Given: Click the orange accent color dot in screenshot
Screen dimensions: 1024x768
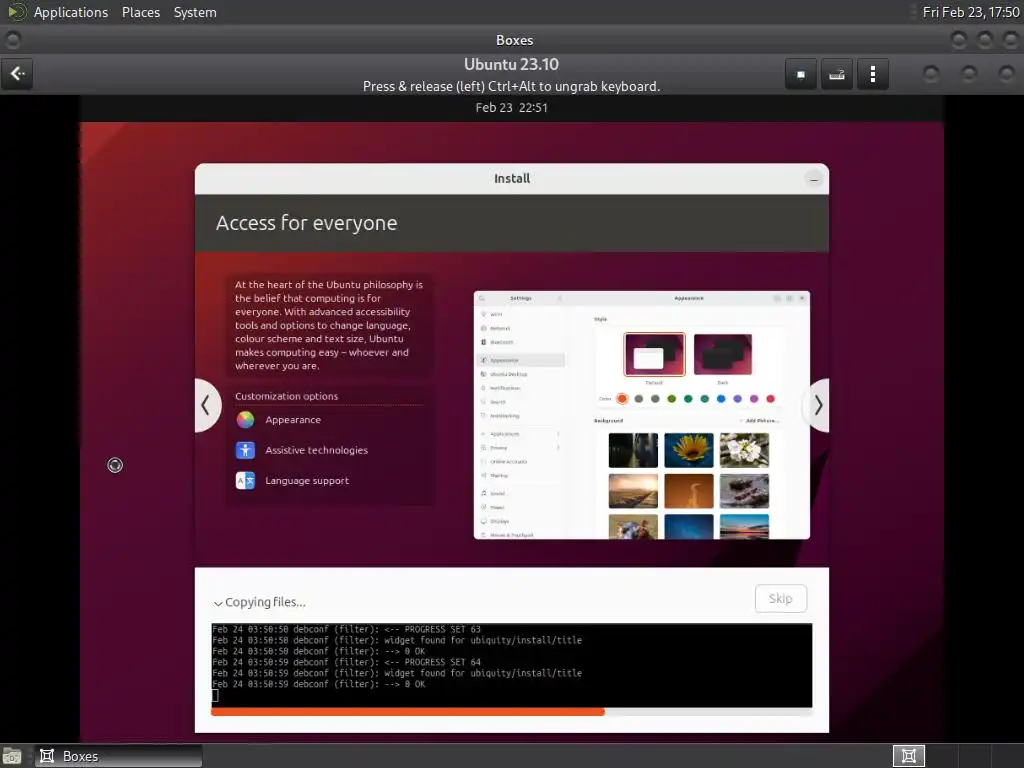Looking at the screenshot, I should [x=622, y=398].
